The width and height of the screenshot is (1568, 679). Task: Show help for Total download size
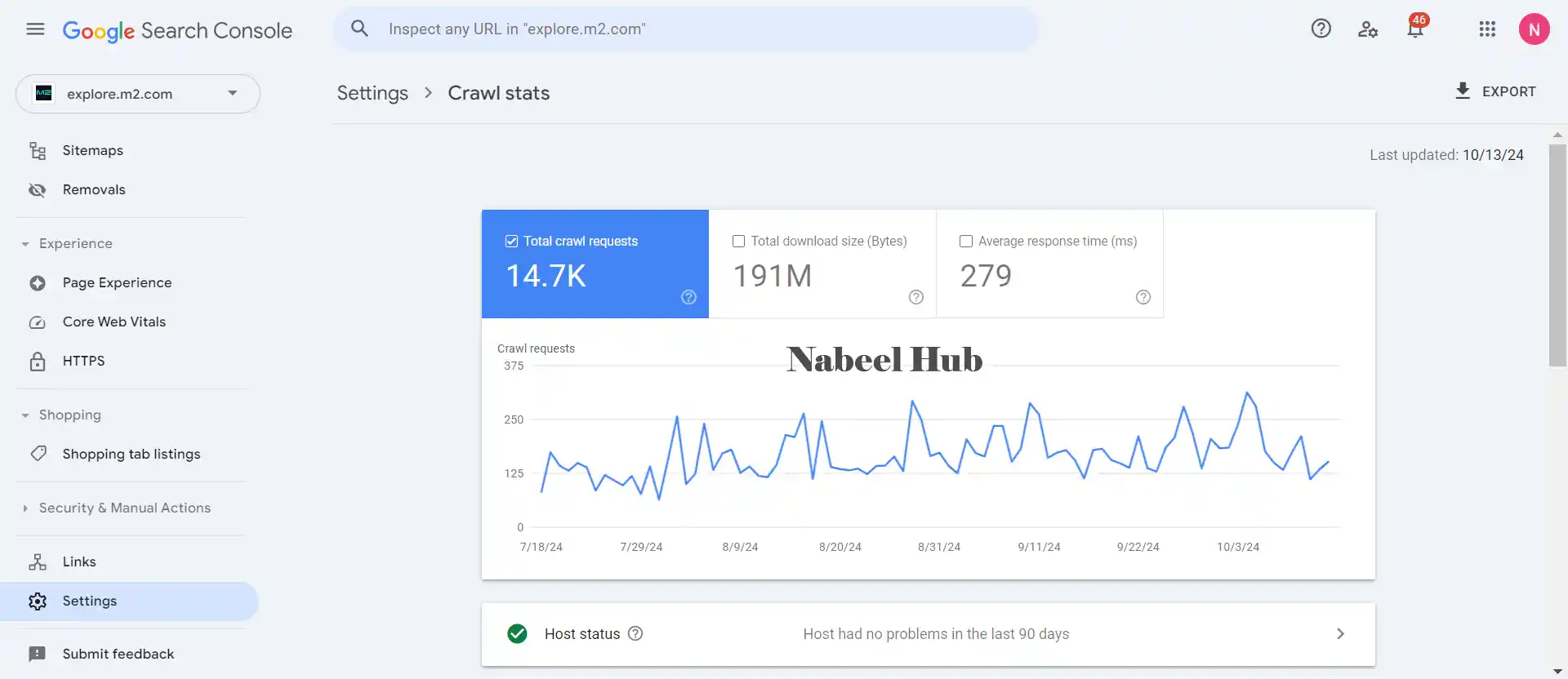(x=916, y=297)
